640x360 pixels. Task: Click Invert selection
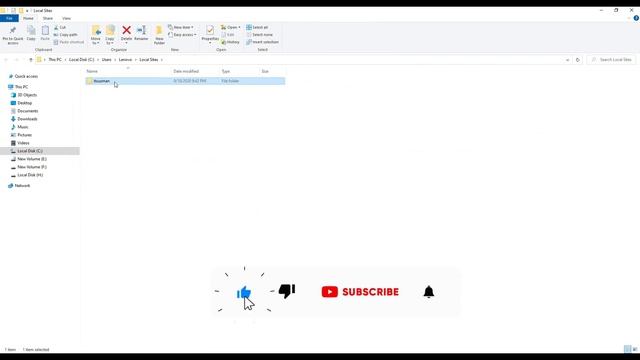coord(262,42)
